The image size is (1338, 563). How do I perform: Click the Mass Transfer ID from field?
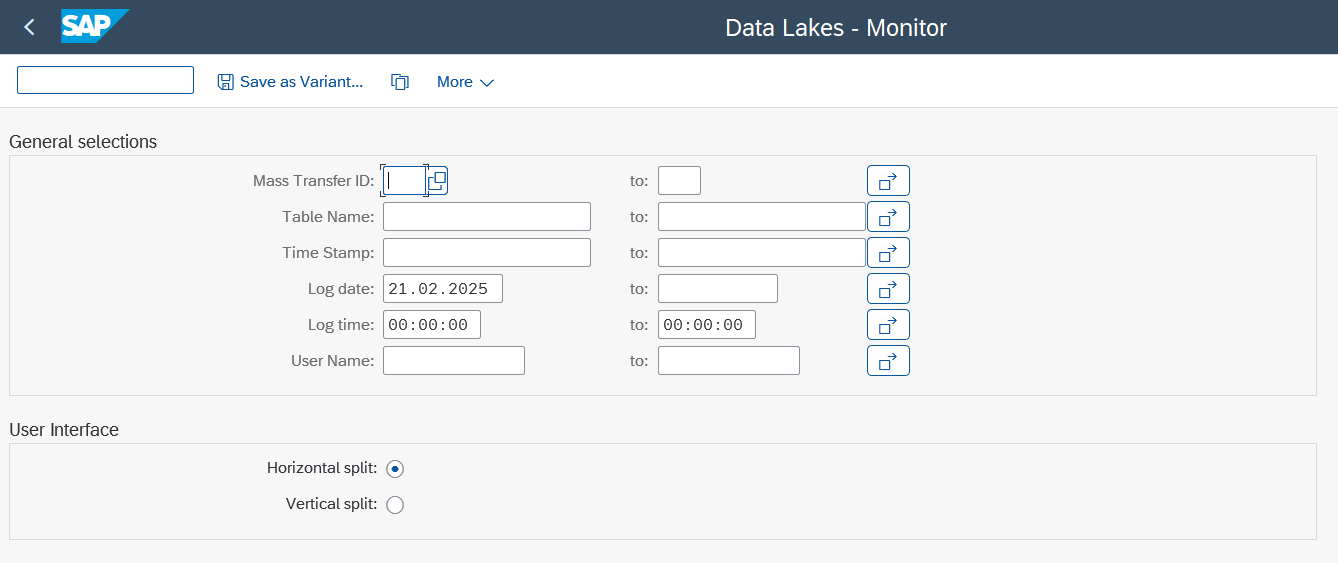(405, 181)
